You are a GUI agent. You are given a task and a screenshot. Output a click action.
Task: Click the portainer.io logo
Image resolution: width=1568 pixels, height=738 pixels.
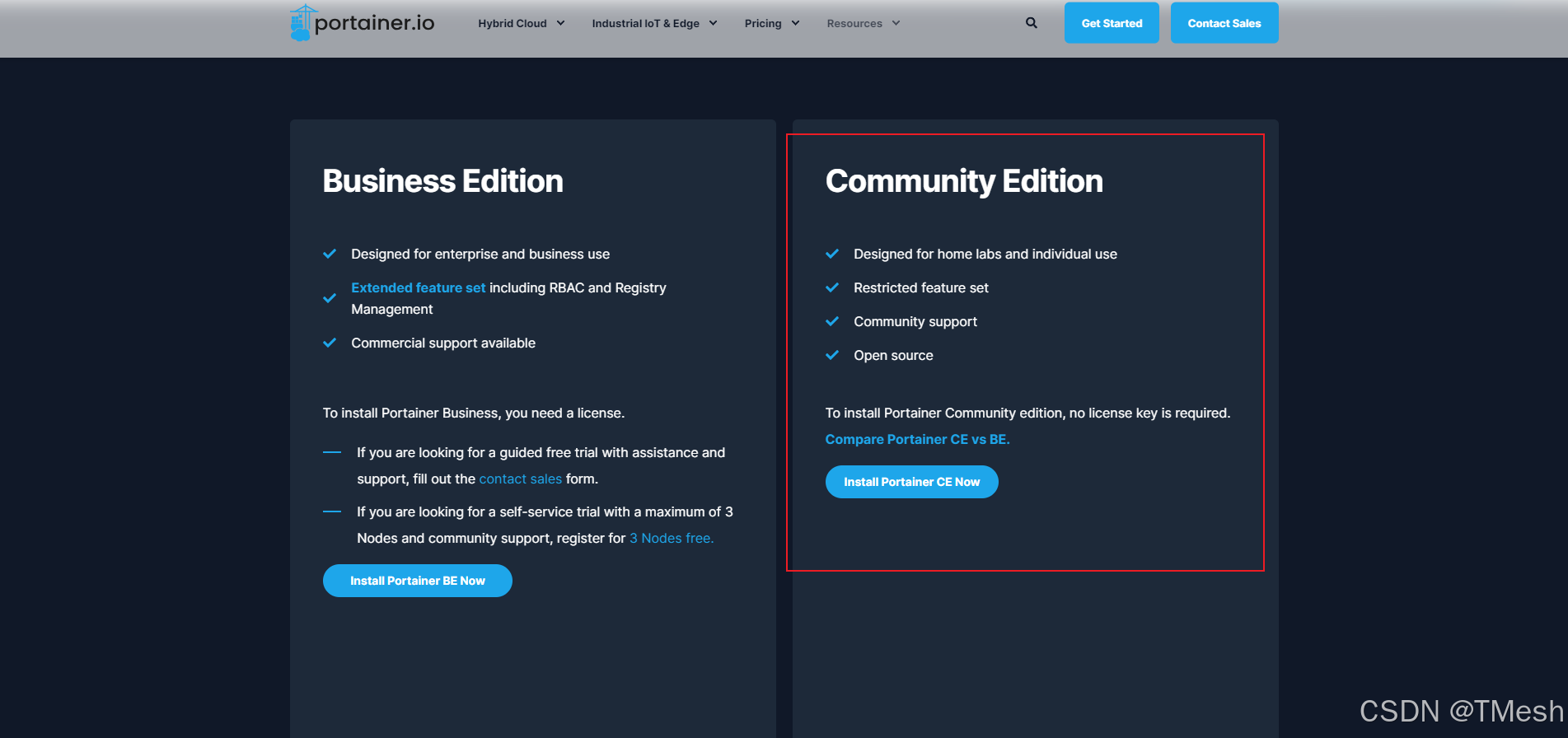[x=363, y=23]
